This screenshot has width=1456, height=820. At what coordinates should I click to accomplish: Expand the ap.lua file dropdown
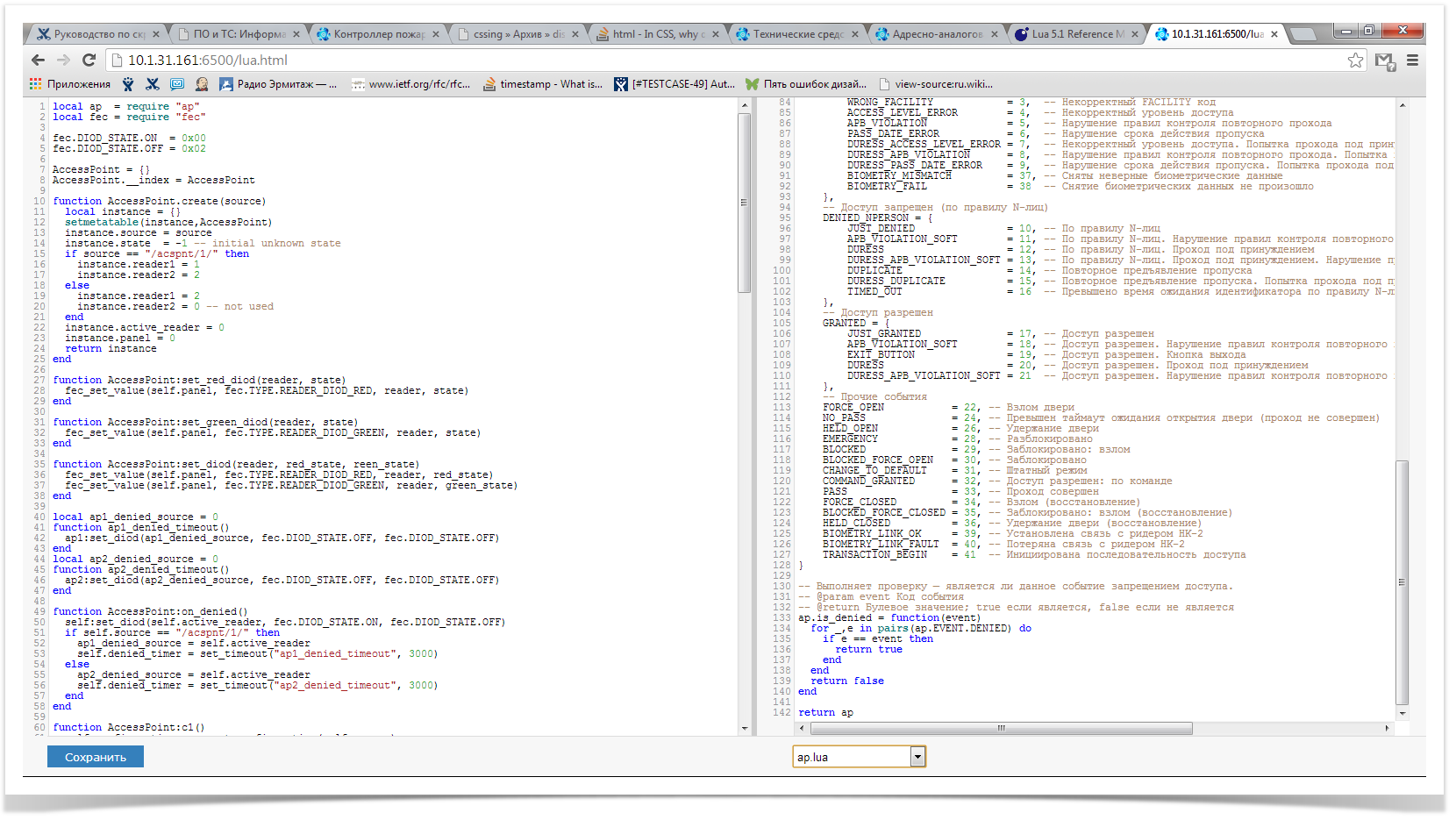pyautogui.click(x=917, y=757)
